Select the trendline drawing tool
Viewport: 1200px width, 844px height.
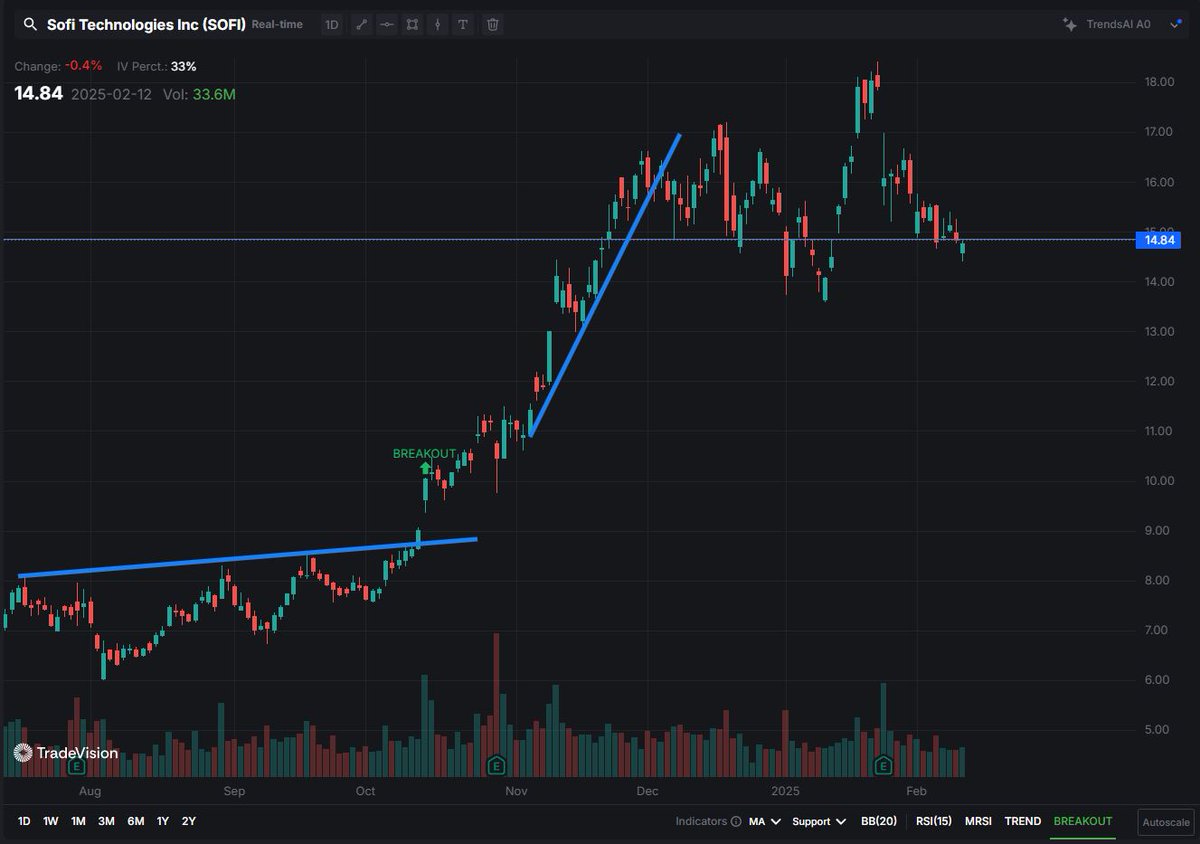coord(362,24)
